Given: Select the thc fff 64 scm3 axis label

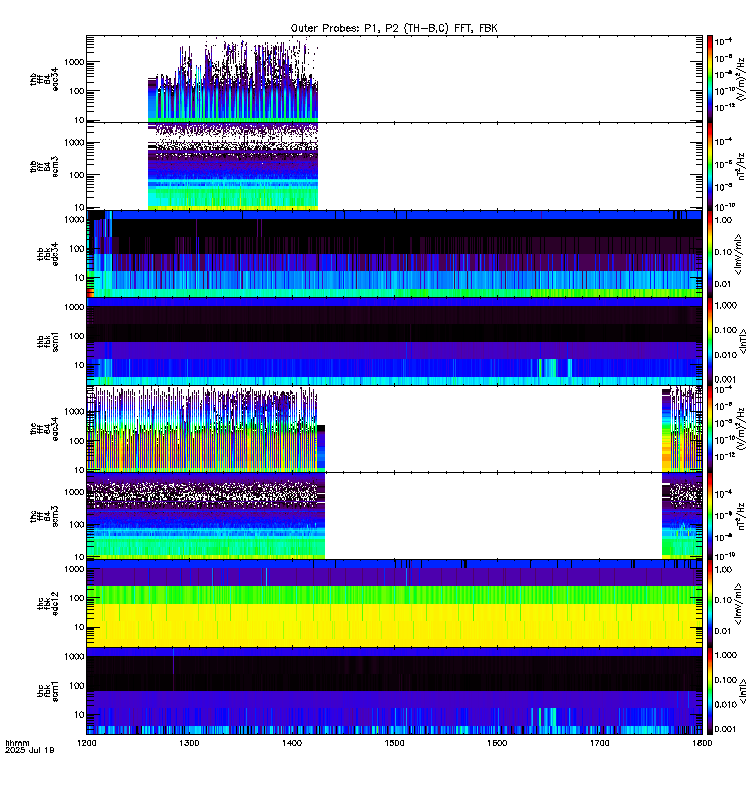Looking at the screenshot, I should click(x=44, y=516).
